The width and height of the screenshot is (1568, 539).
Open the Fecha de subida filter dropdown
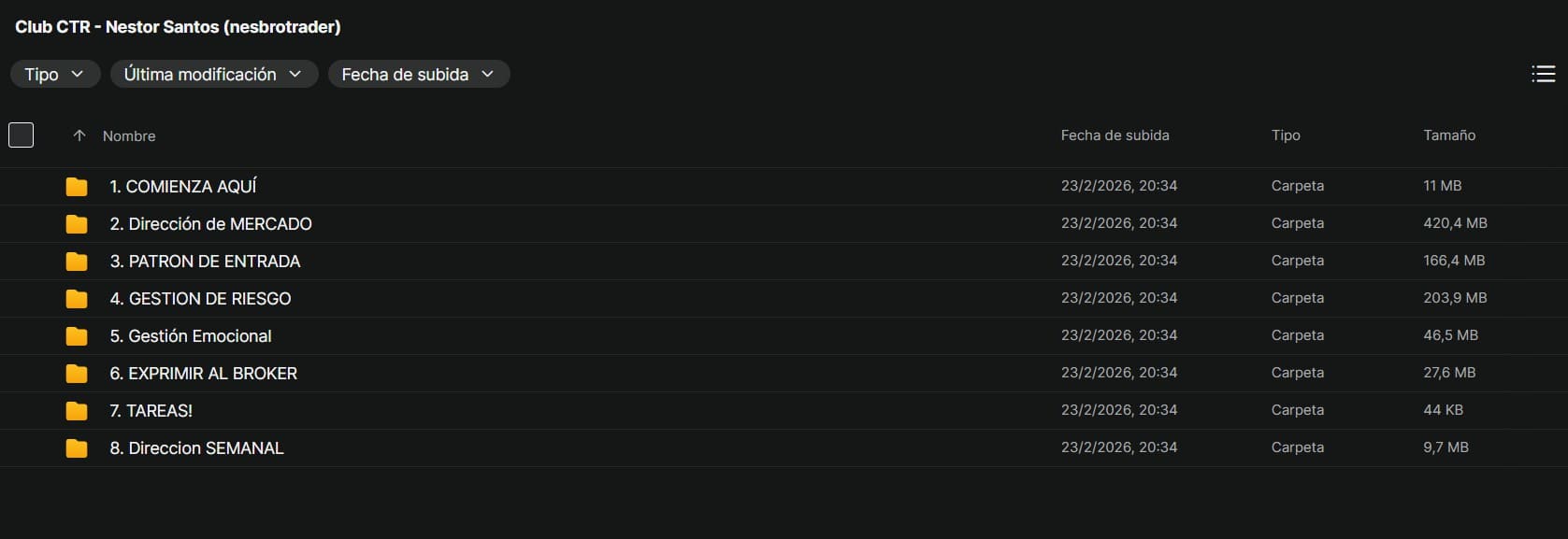click(418, 74)
